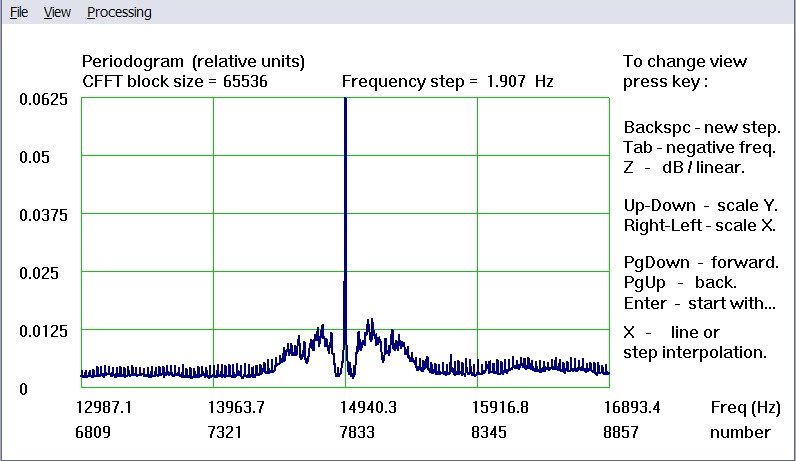Open the File menu

click(x=19, y=13)
